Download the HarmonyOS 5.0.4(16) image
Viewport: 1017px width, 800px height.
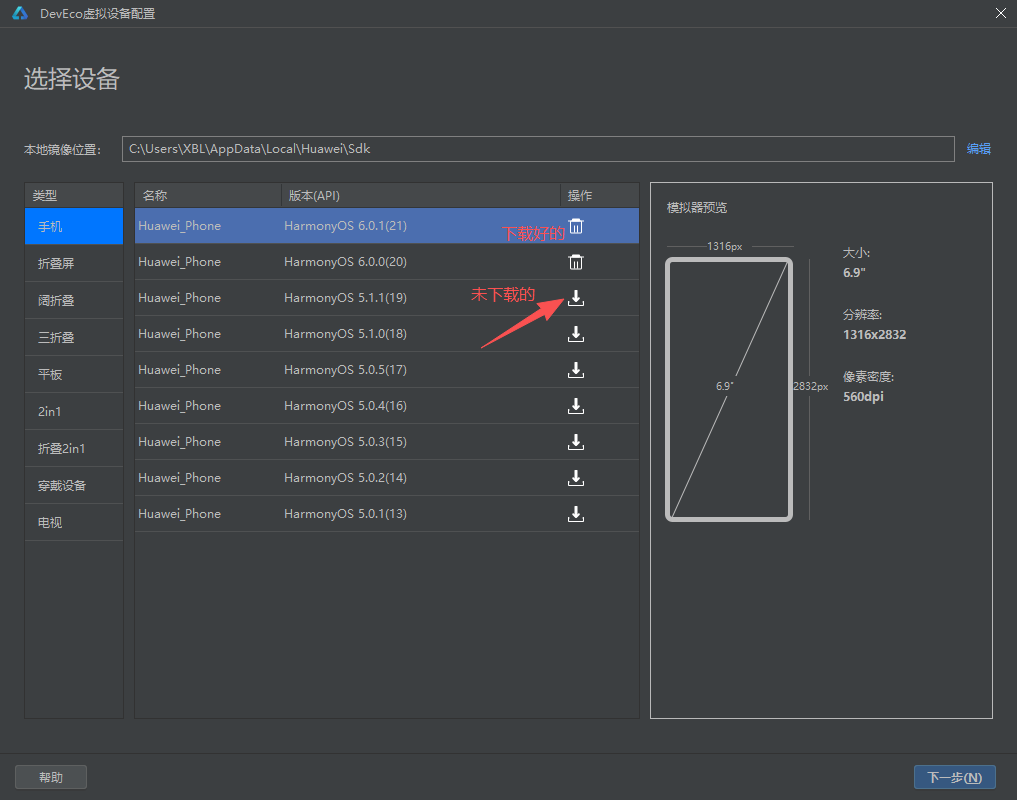coord(576,406)
